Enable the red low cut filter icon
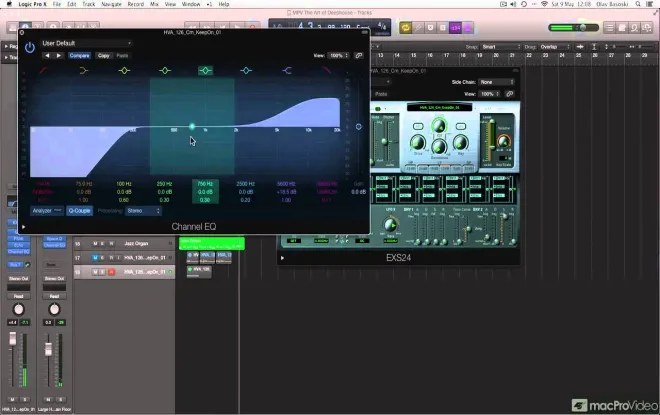This screenshot has height=415, width=660. pos(43,70)
